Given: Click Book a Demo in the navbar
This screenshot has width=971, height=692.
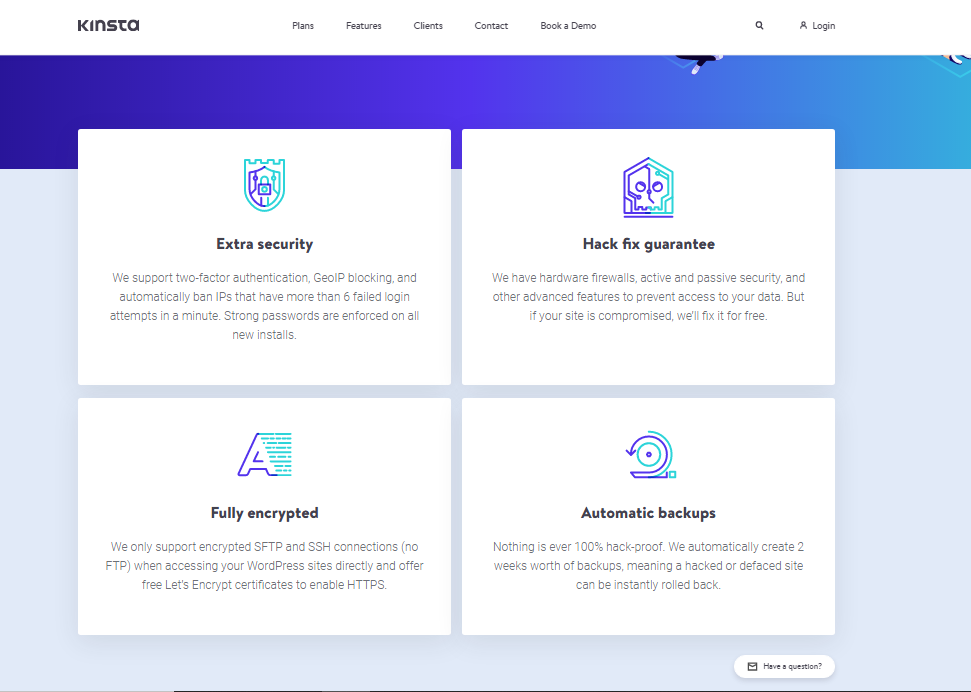Looking at the screenshot, I should pyautogui.click(x=568, y=26).
